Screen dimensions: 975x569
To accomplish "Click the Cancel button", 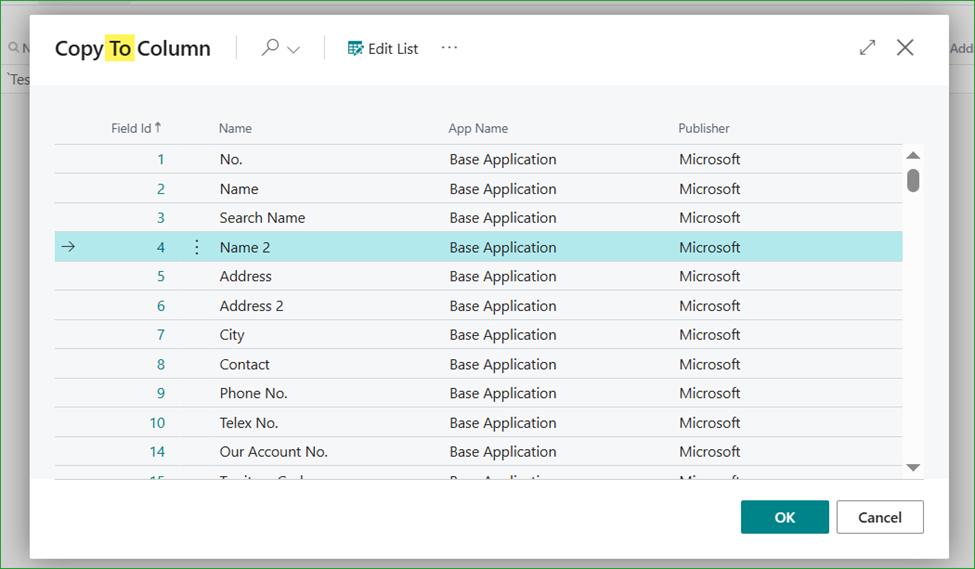I will [880, 517].
